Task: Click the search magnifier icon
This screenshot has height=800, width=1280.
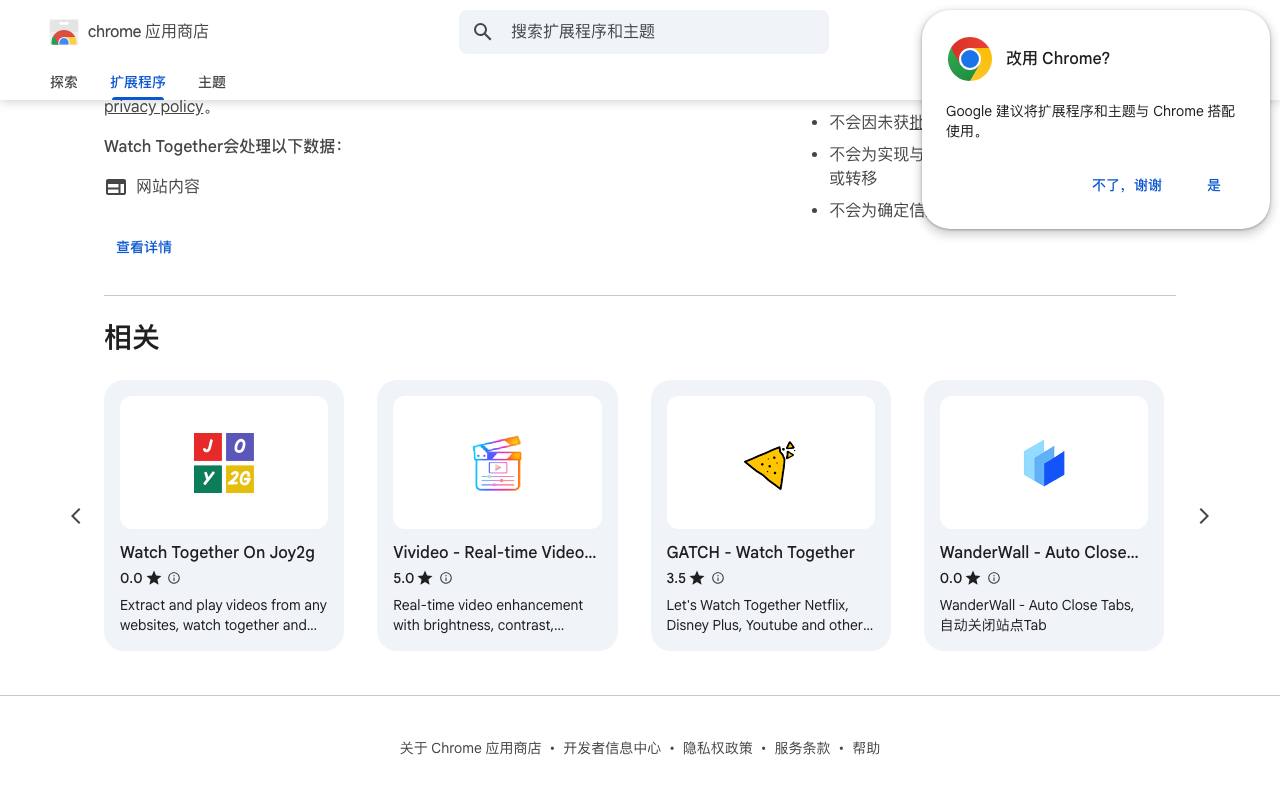Action: pyautogui.click(x=483, y=32)
